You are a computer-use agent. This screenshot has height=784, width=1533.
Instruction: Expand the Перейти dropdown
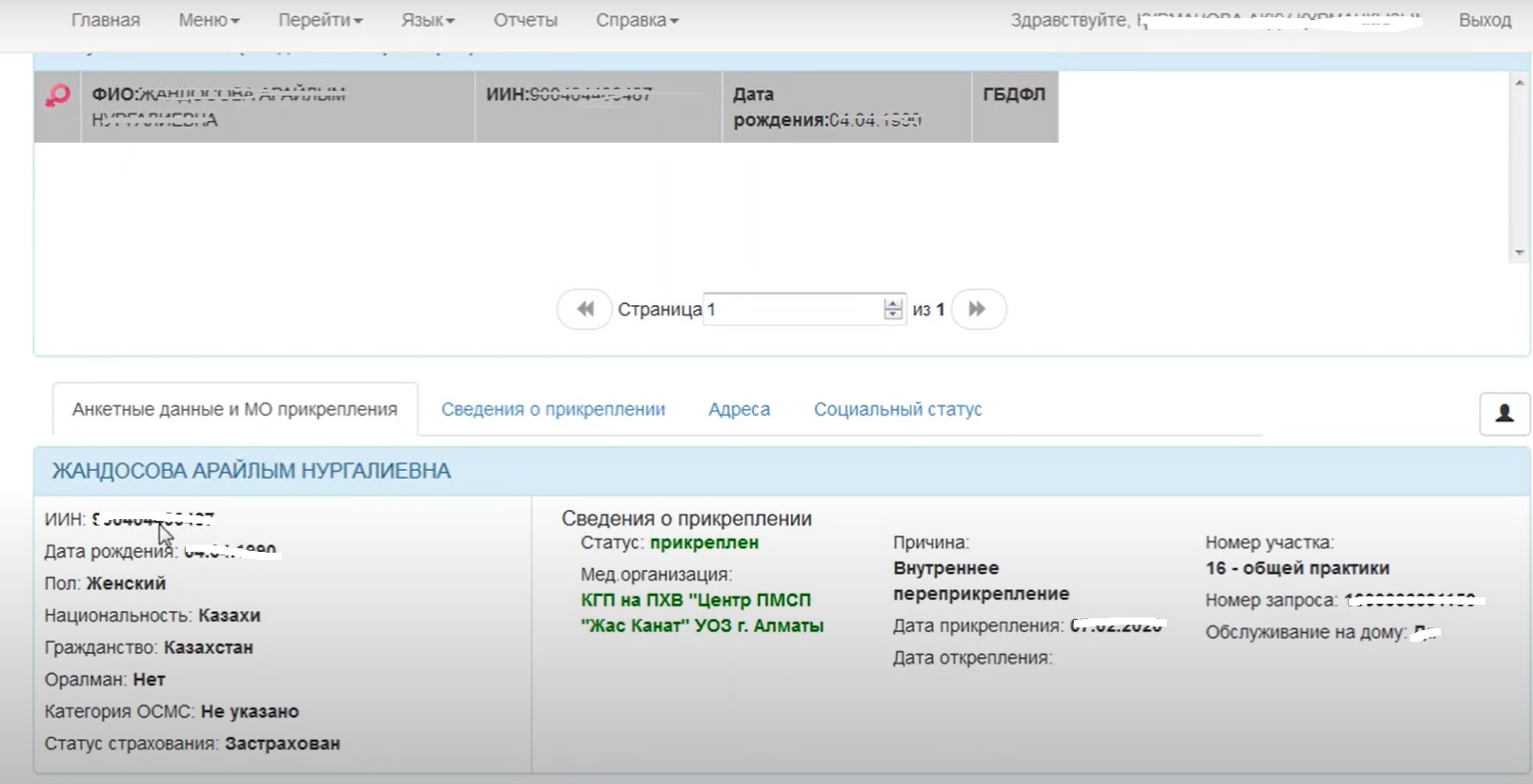[320, 20]
